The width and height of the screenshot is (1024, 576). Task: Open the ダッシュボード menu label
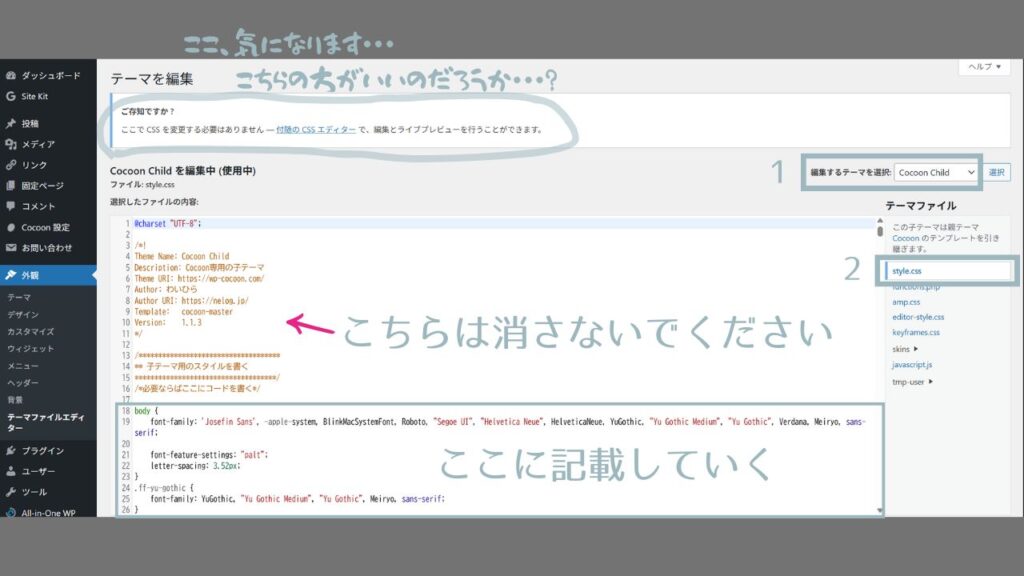coord(51,76)
